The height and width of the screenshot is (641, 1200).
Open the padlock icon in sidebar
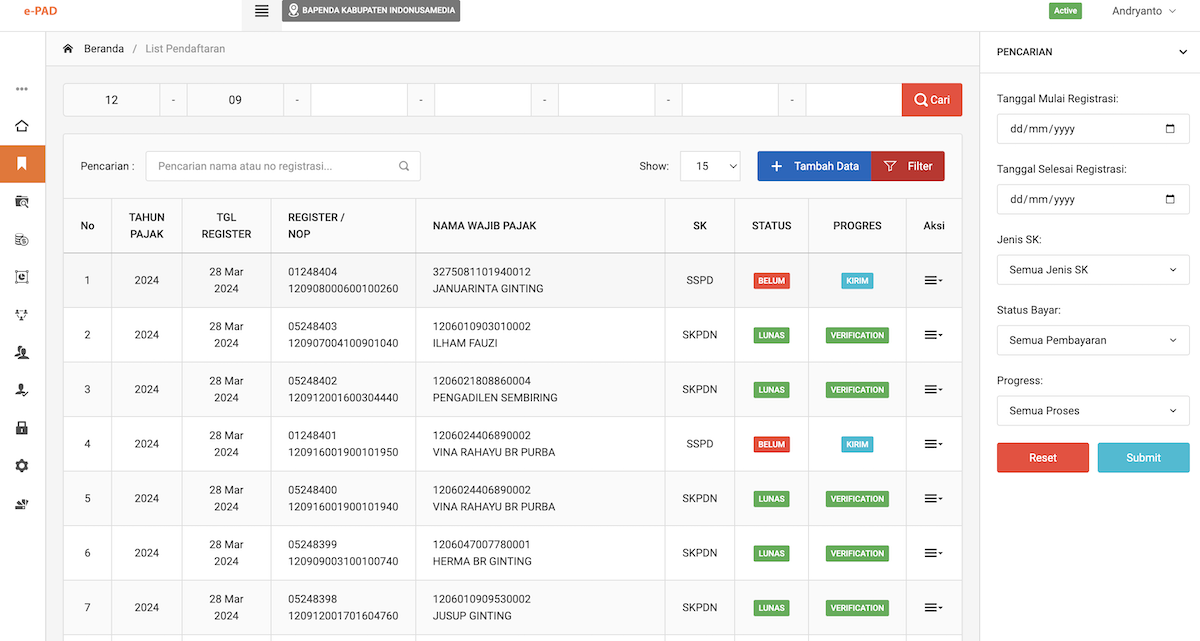[22, 428]
